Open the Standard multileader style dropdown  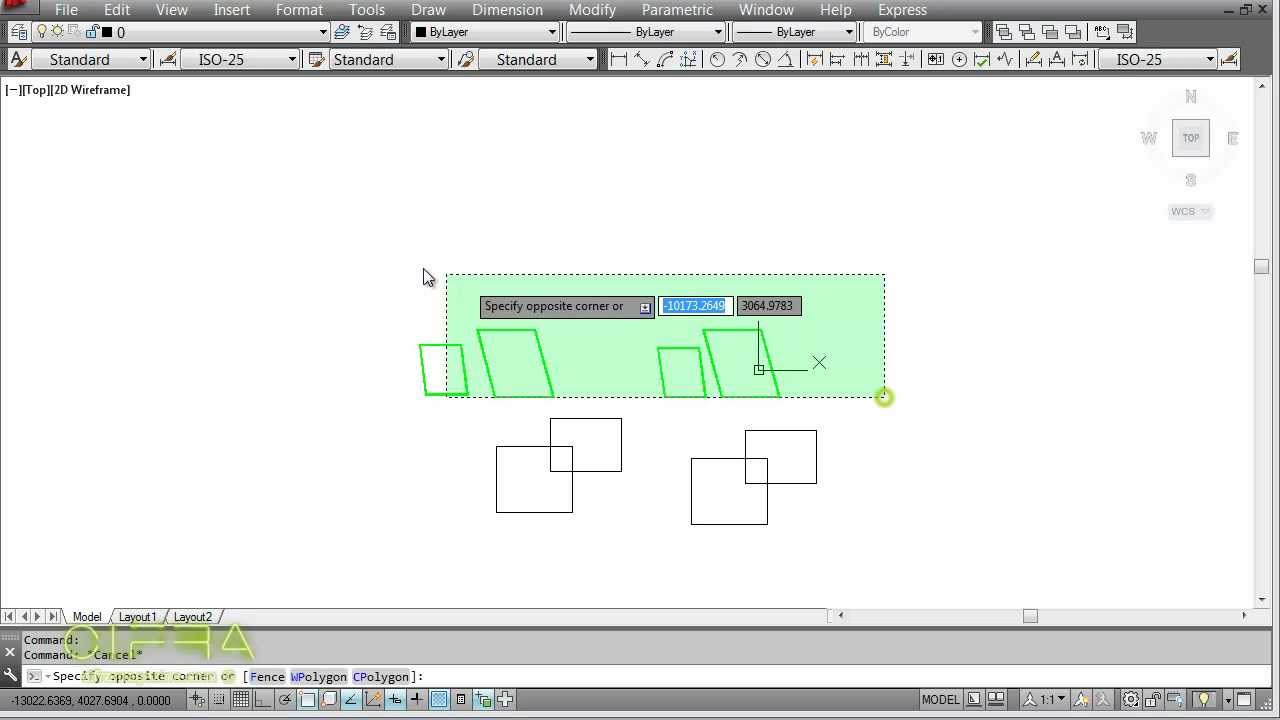click(537, 59)
